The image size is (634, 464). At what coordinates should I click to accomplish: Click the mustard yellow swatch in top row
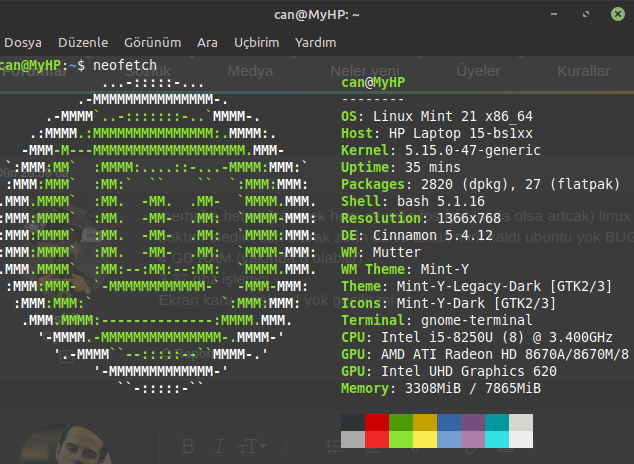tap(425, 422)
